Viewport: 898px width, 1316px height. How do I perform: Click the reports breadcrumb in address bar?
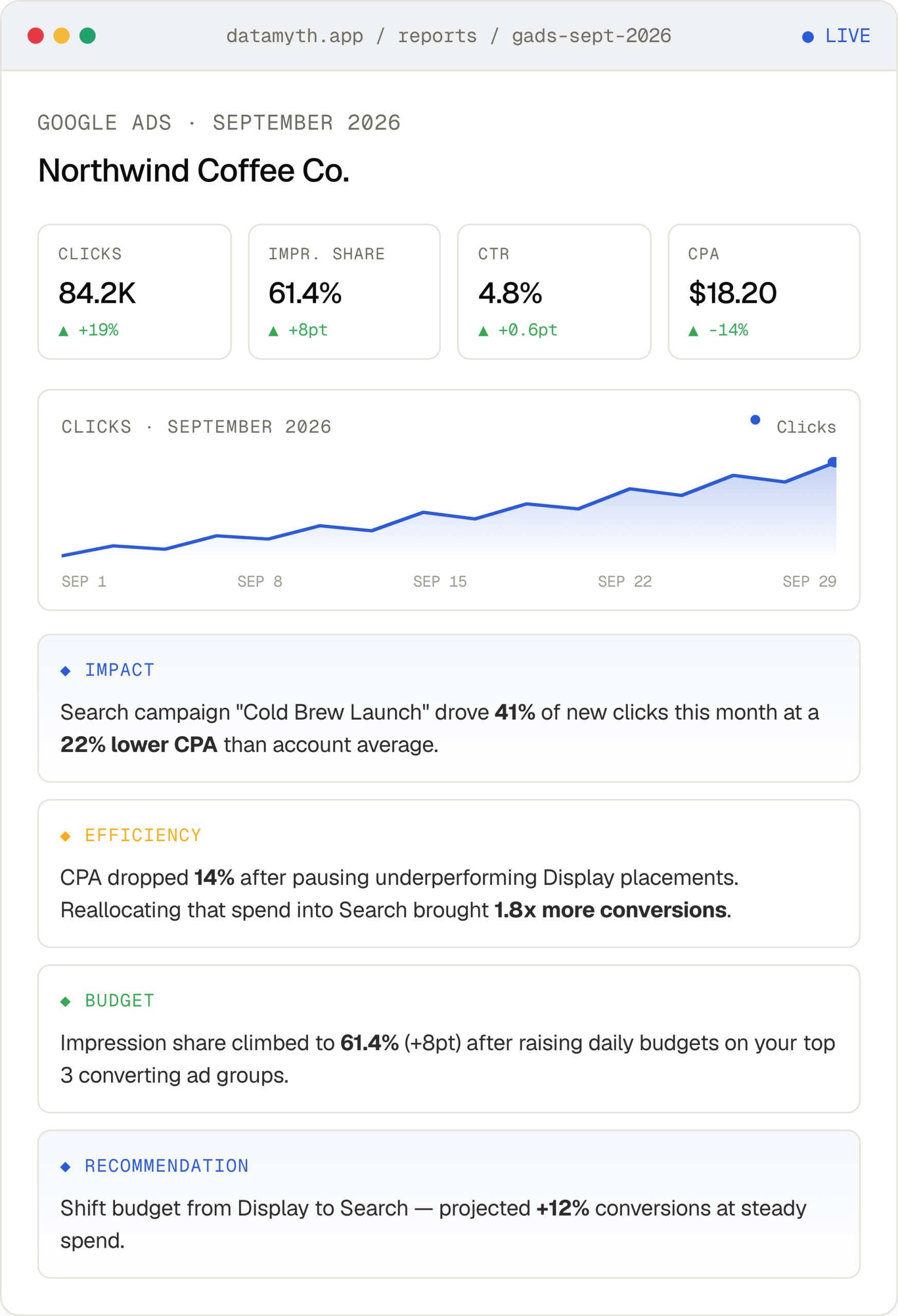pos(437,36)
